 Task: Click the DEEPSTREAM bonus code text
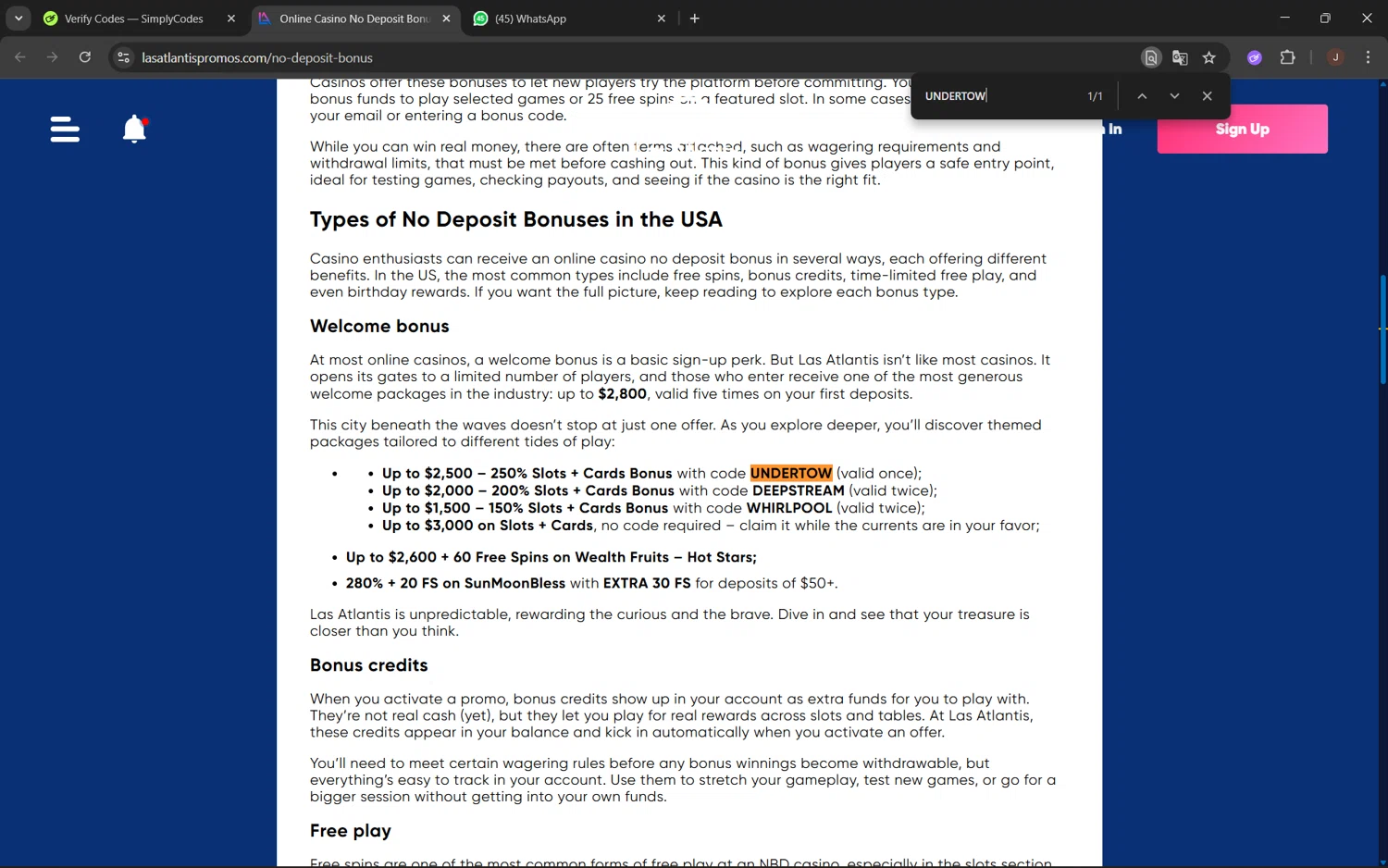point(799,490)
